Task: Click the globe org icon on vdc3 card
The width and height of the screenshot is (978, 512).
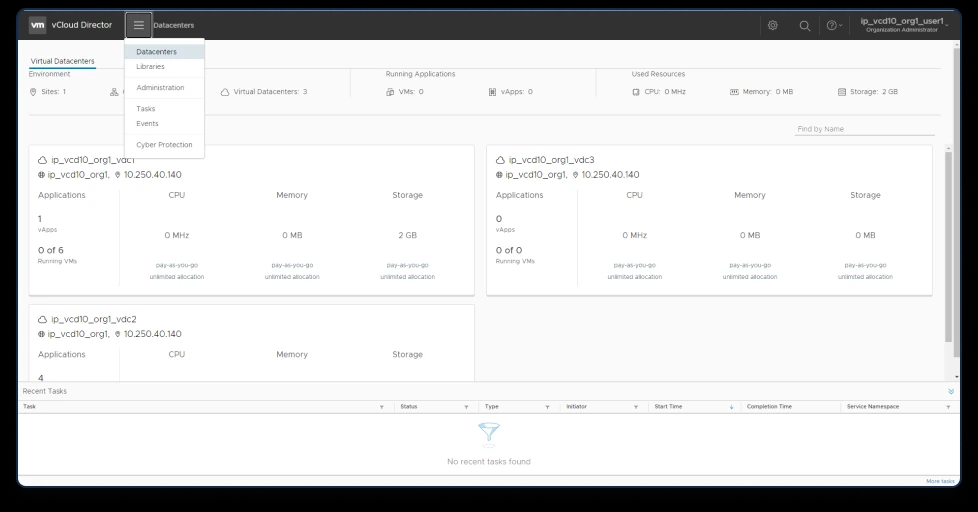Action: (x=499, y=175)
